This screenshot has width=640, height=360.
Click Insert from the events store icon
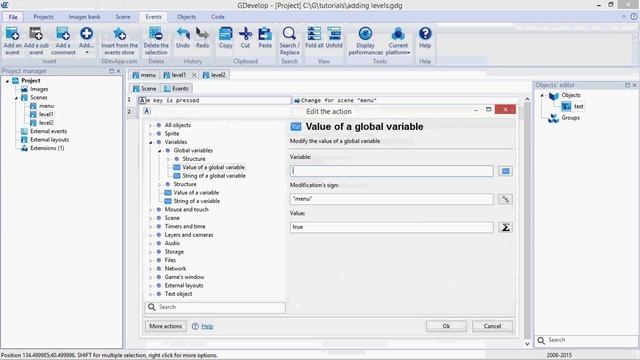[x=119, y=34]
